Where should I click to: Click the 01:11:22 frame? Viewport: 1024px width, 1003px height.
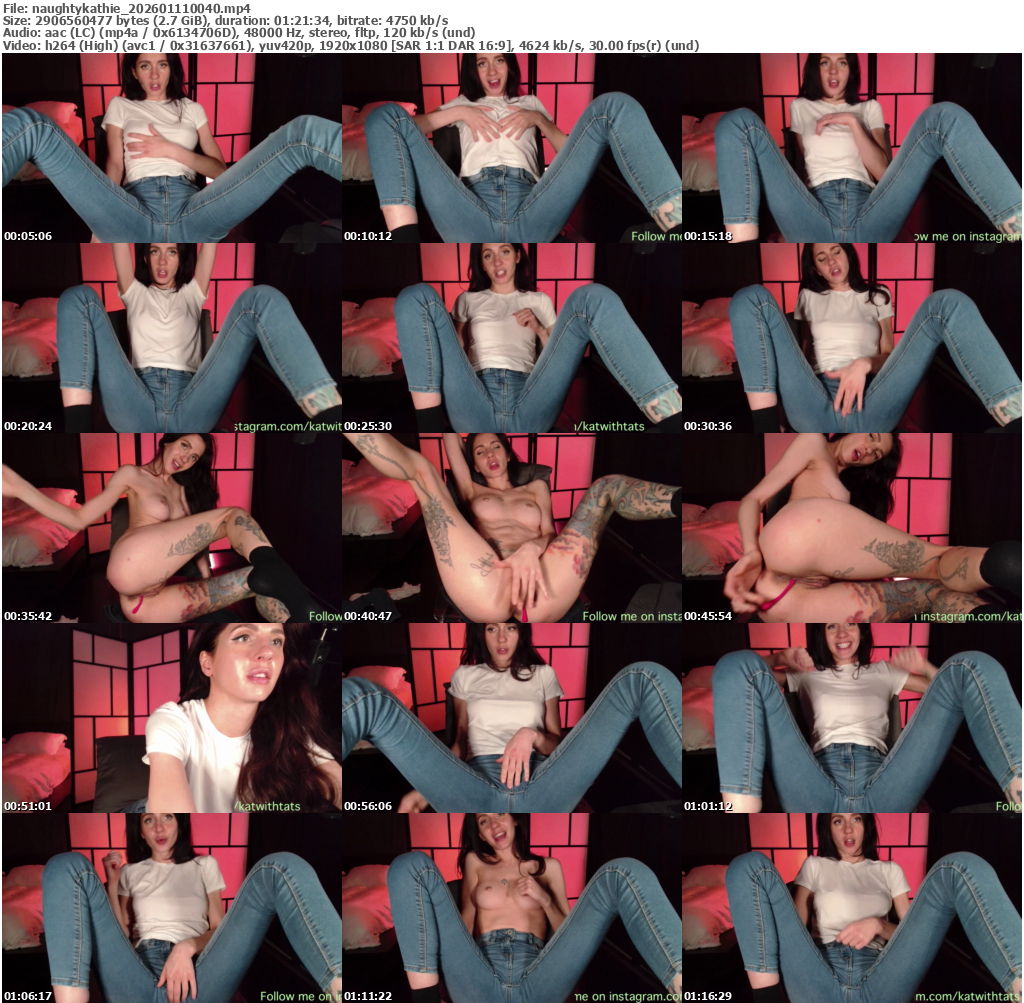coord(511,908)
